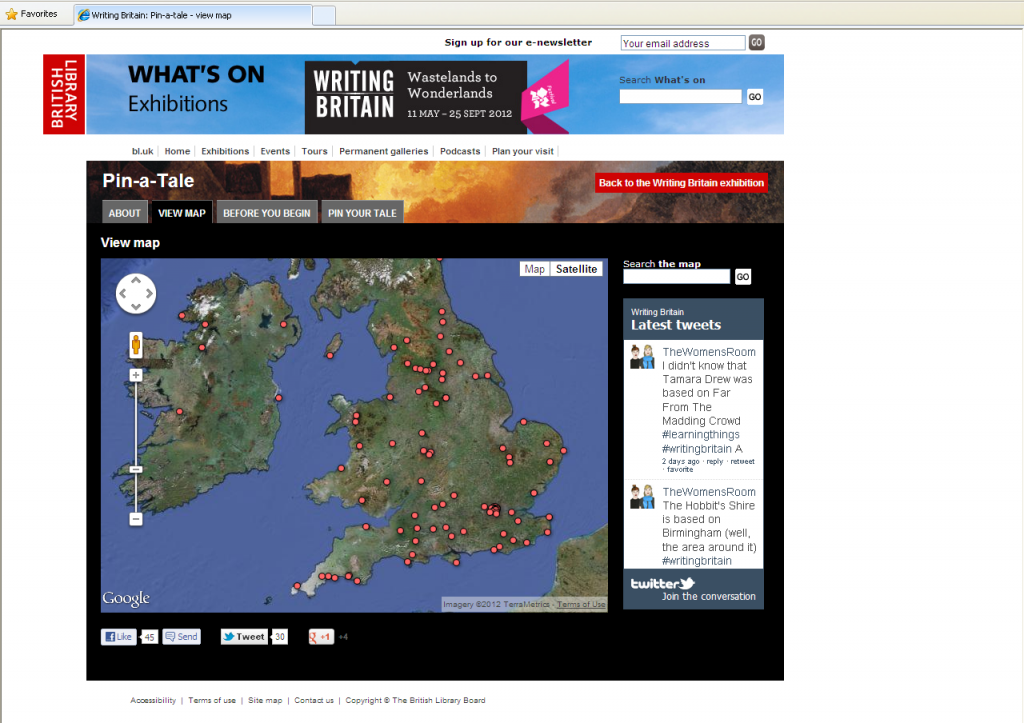Open the ABOUT tab
The image size is (1024, 723).
124,213
